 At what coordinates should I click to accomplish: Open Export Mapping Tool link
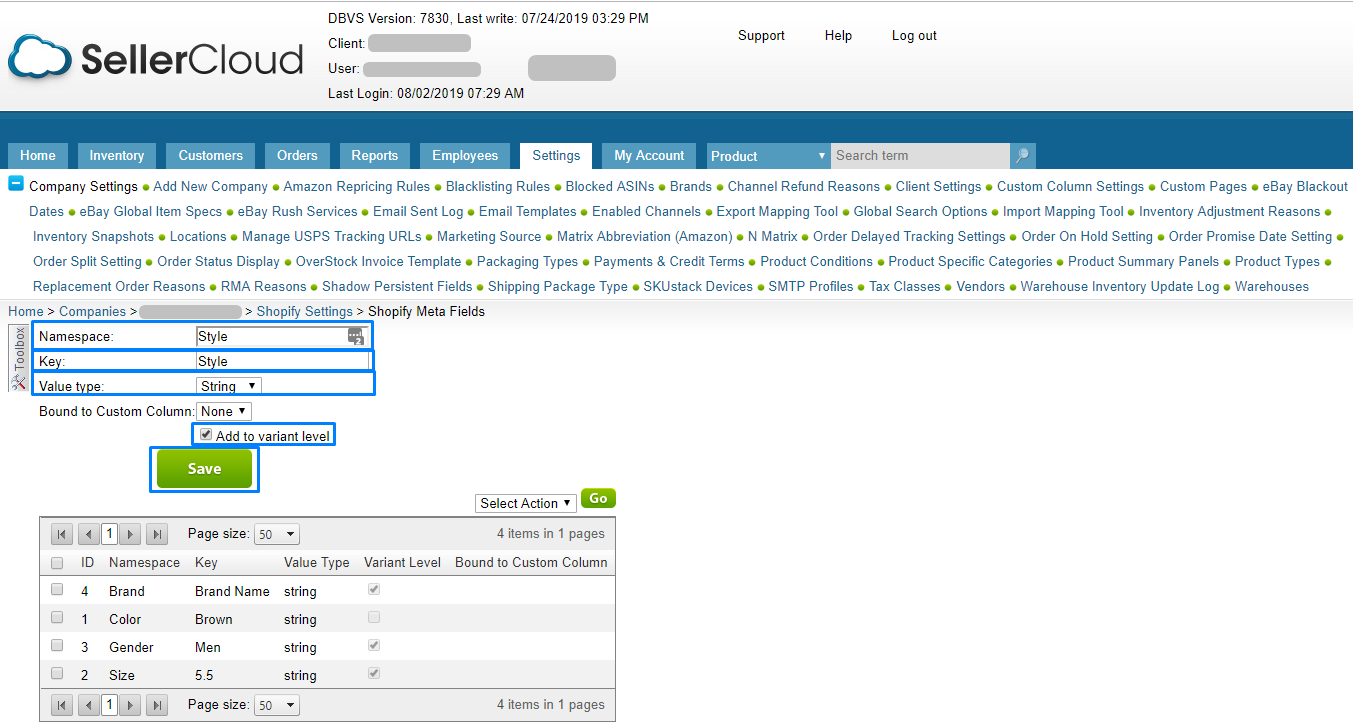pos(778,211)
